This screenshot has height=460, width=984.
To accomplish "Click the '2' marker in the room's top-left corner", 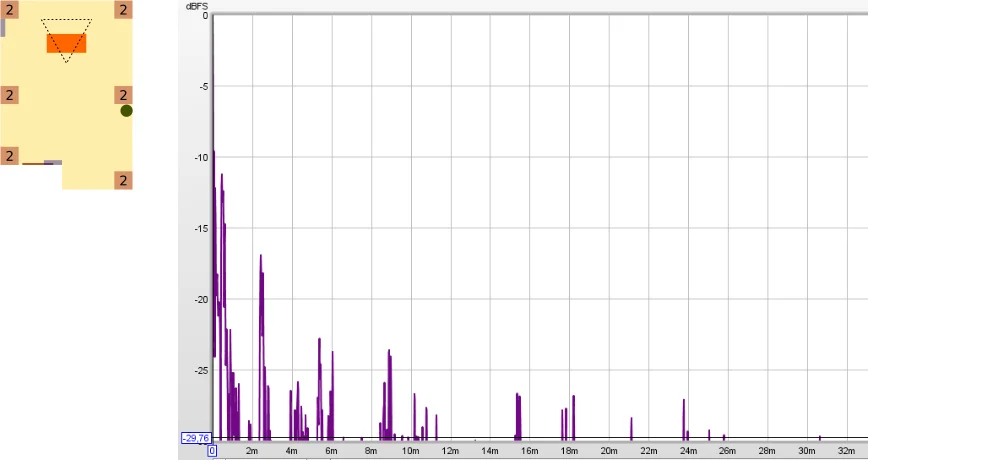I will [9, 9].
